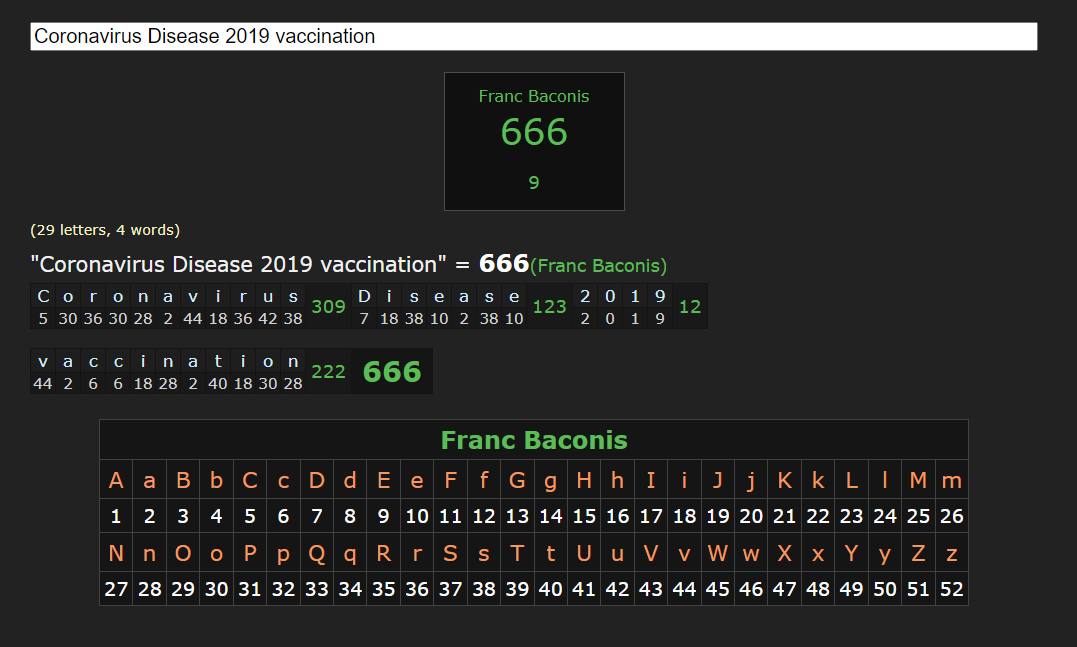Viewport: 1077px width, 647px height.
Task: Select the vaccination word total 222
Action: (328, 372)
